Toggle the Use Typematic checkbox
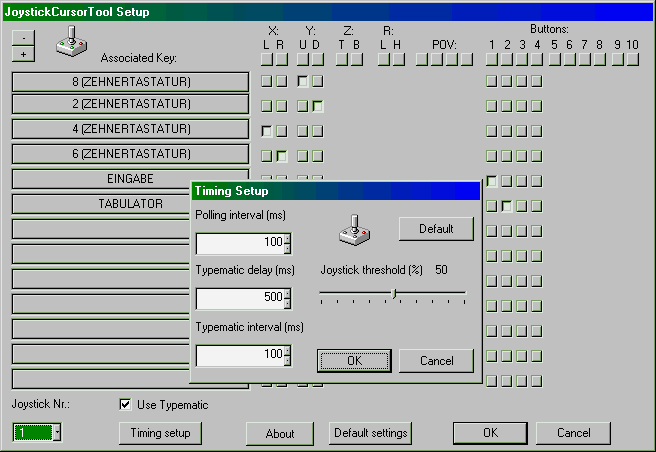The height and width of the screenshot is (452, 656). (x=125, y=405)
